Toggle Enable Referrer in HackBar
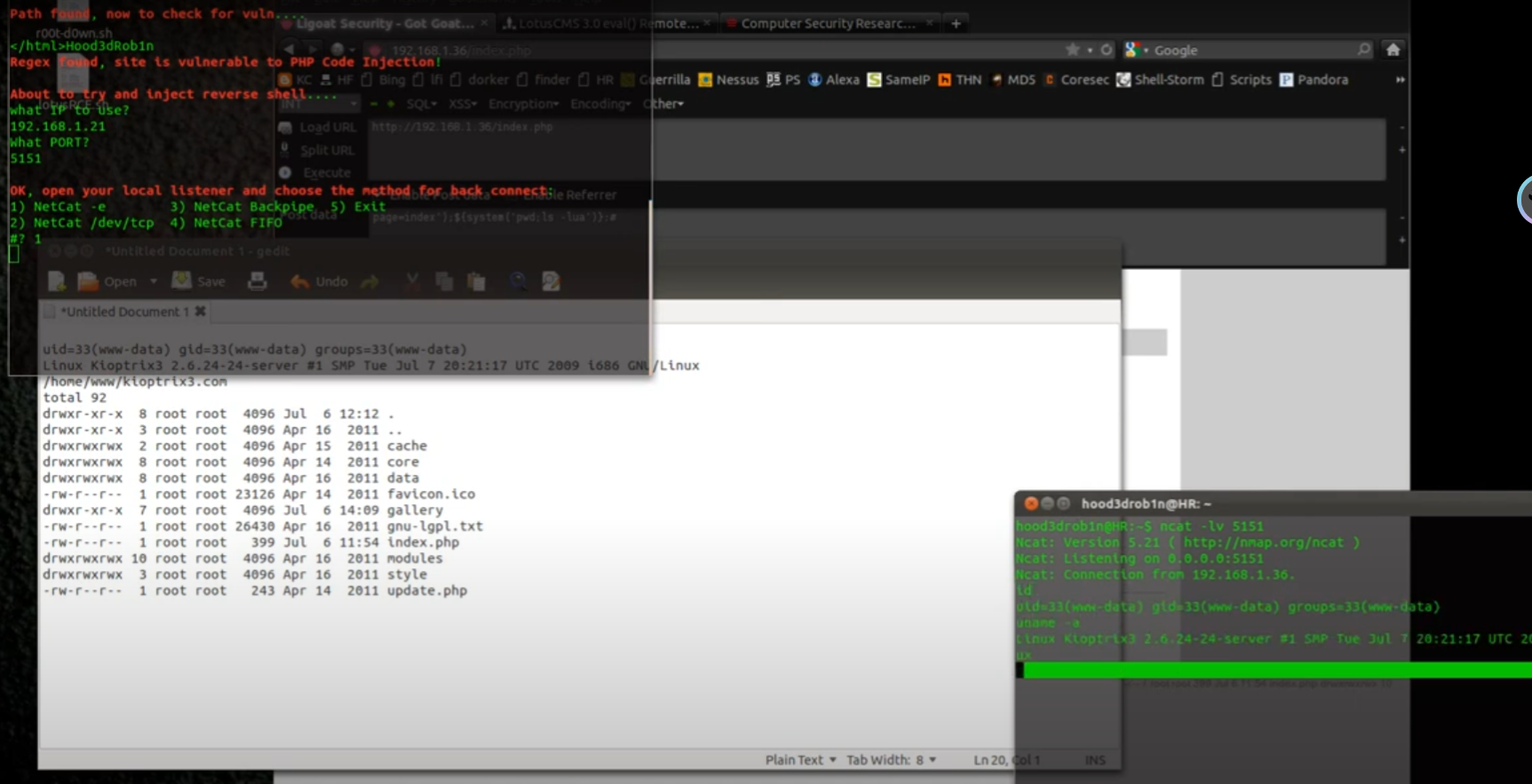The height and width of the screenshot is (784, 1532). [572, 194]
